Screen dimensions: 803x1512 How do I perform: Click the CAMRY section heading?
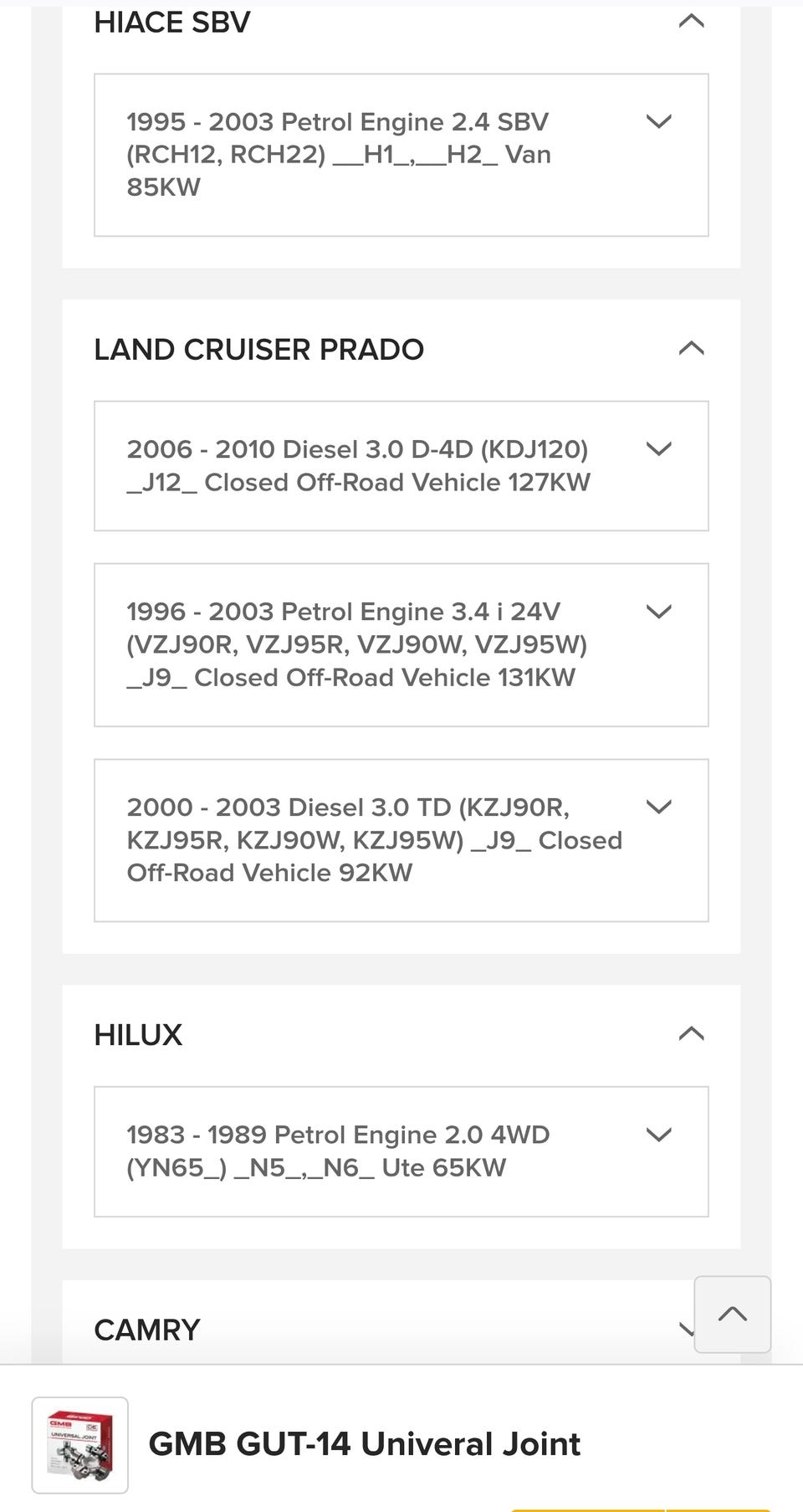147,1330
